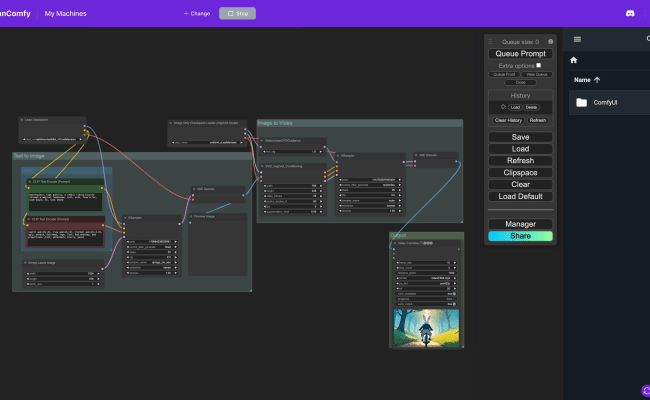Open the format dropdown in Video Combine node
Viewport: 650px width, 400px height.
pyautogui.click(x=426, y=278)
